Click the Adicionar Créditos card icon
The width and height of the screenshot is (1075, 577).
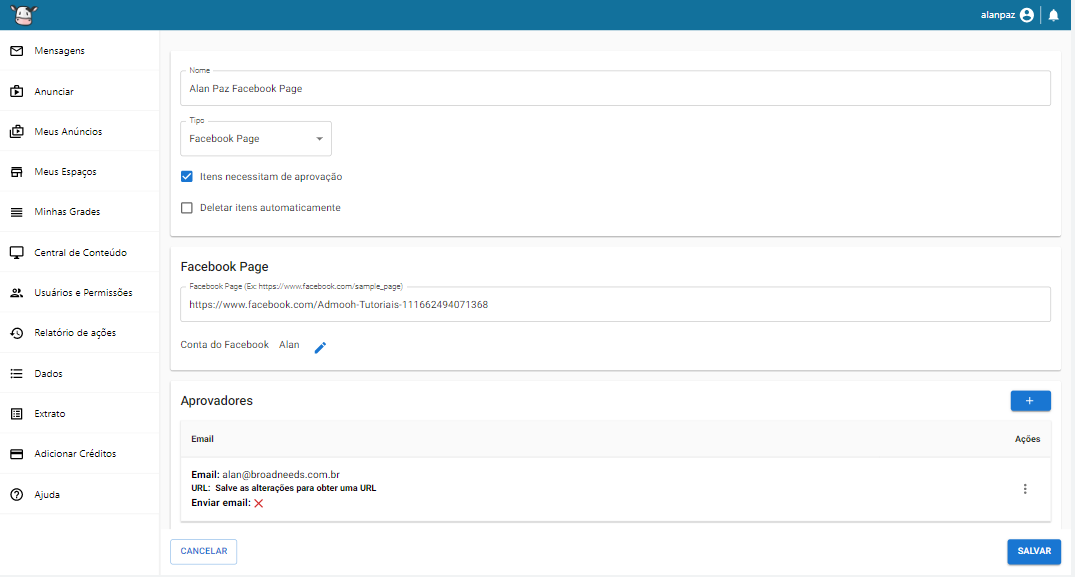(16, 454)
